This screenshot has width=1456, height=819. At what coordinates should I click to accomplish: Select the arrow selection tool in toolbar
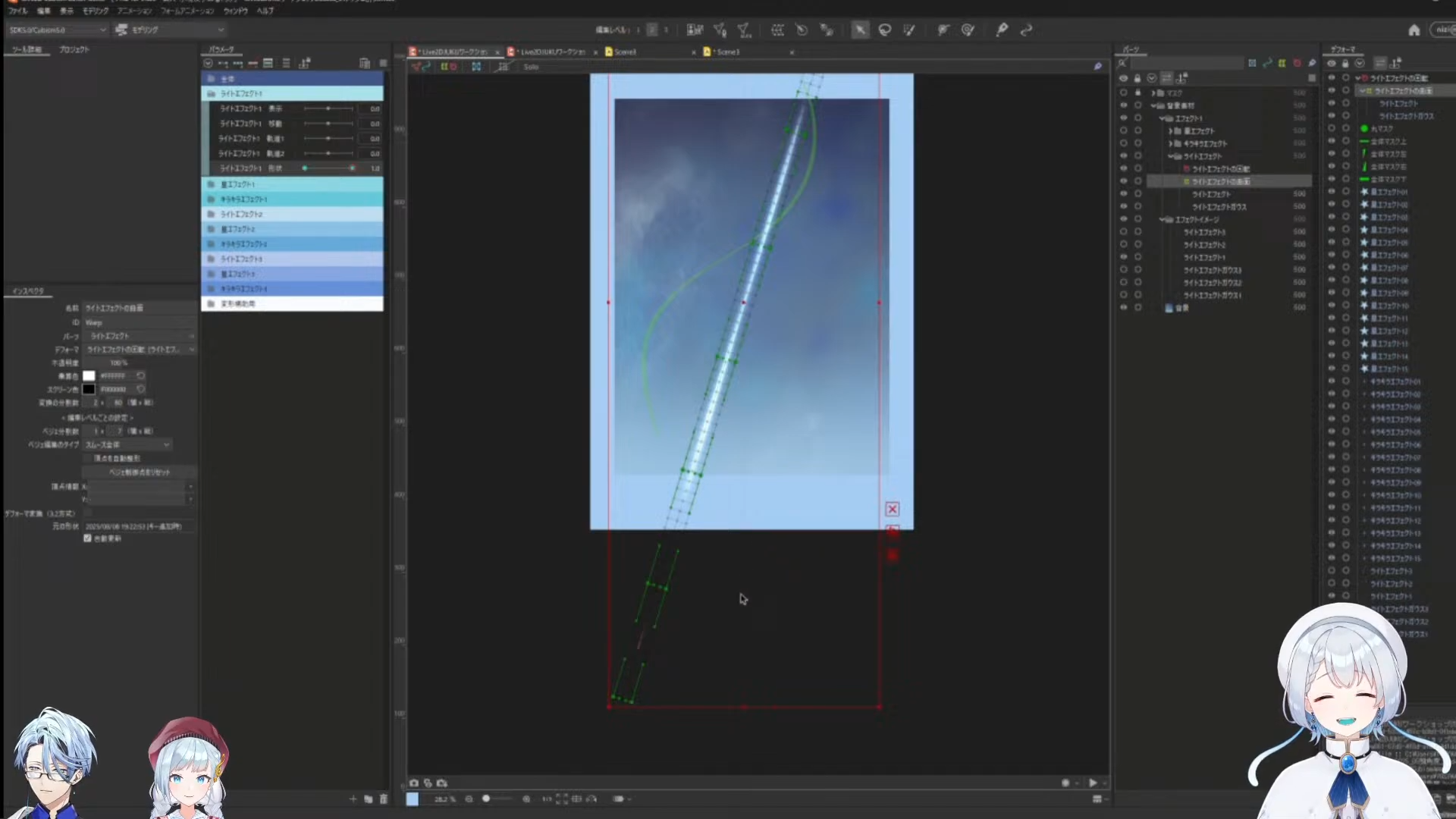click(860, 30)
